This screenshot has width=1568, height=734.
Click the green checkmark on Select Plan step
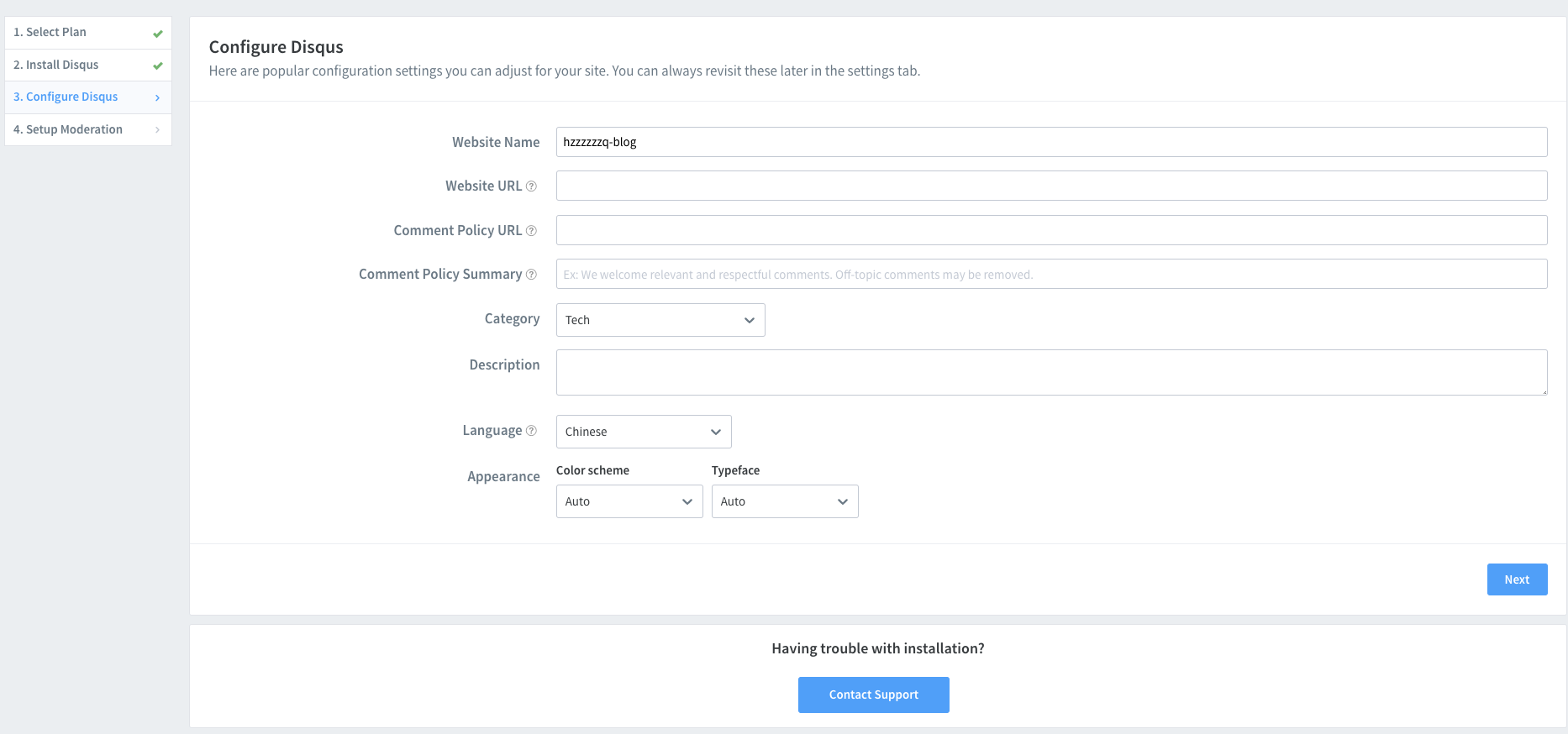pyautogui.click(x=158, y=34)
